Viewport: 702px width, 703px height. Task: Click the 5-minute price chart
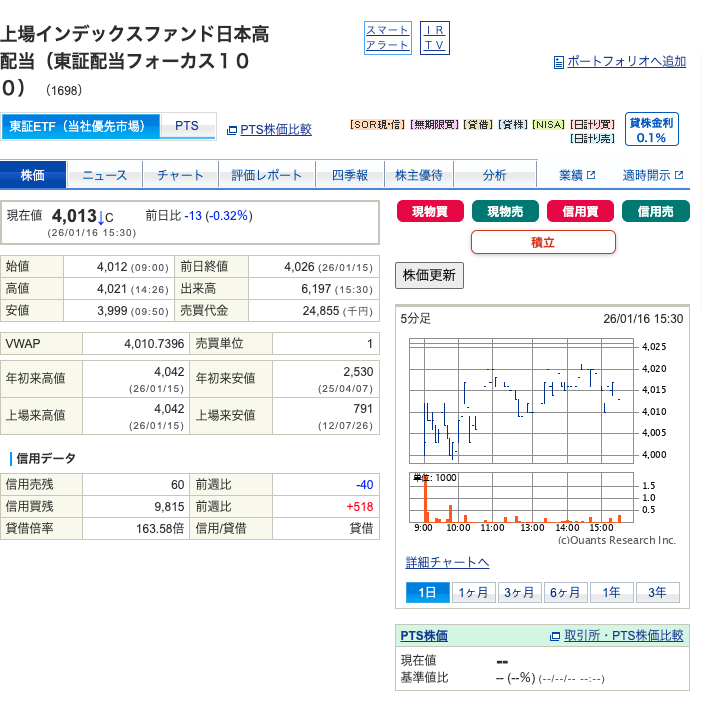pos(522,400)
